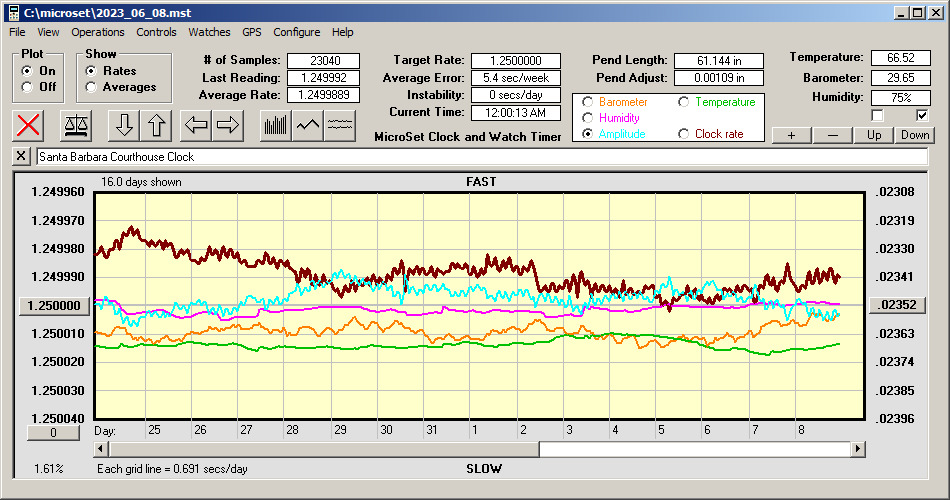Select the wavy lines smoothing icon
The width and height of the screenshot is (950, 500).
pos(340,125)
